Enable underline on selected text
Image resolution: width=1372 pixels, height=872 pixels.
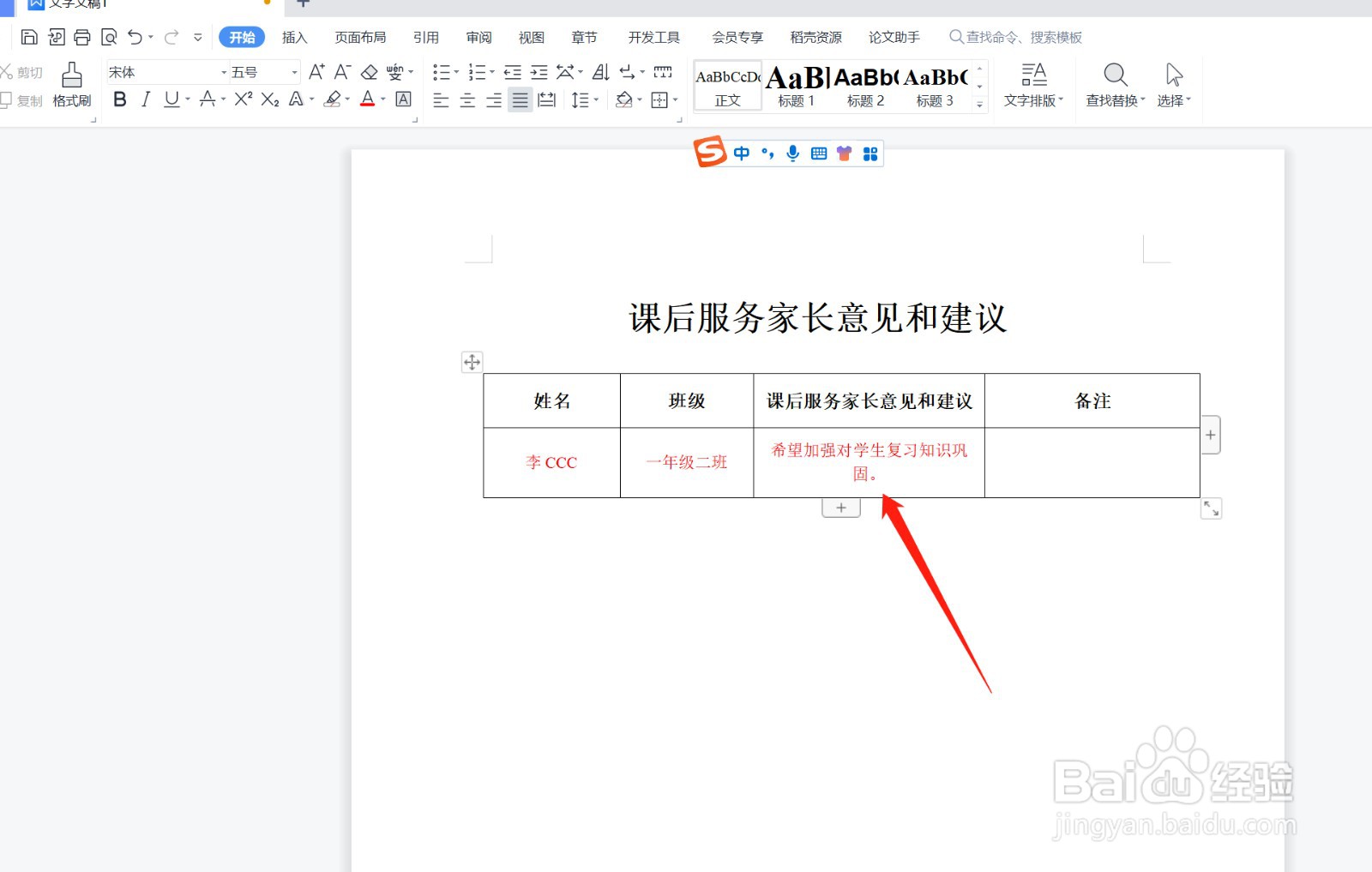point(171,99)
